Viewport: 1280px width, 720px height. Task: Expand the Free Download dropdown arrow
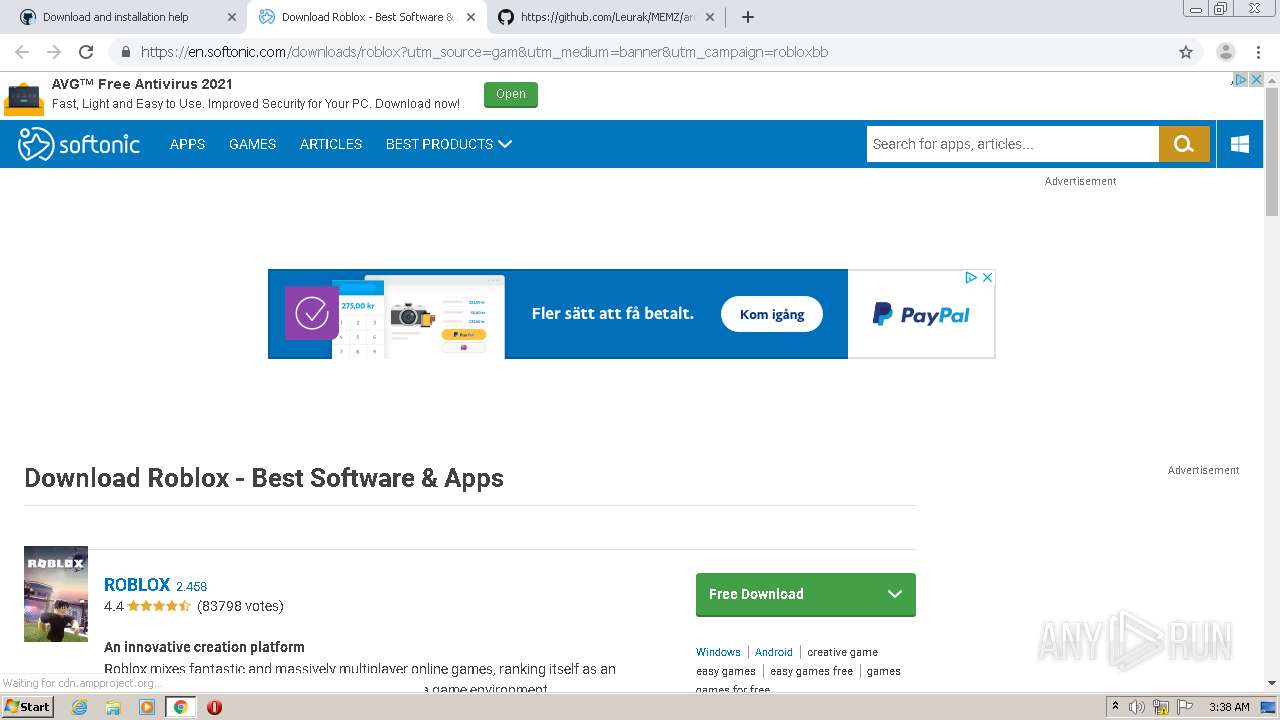pos(895,594)
